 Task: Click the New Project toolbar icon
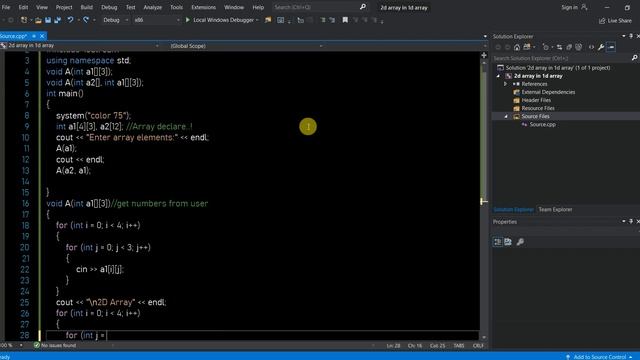pos(24,20)
